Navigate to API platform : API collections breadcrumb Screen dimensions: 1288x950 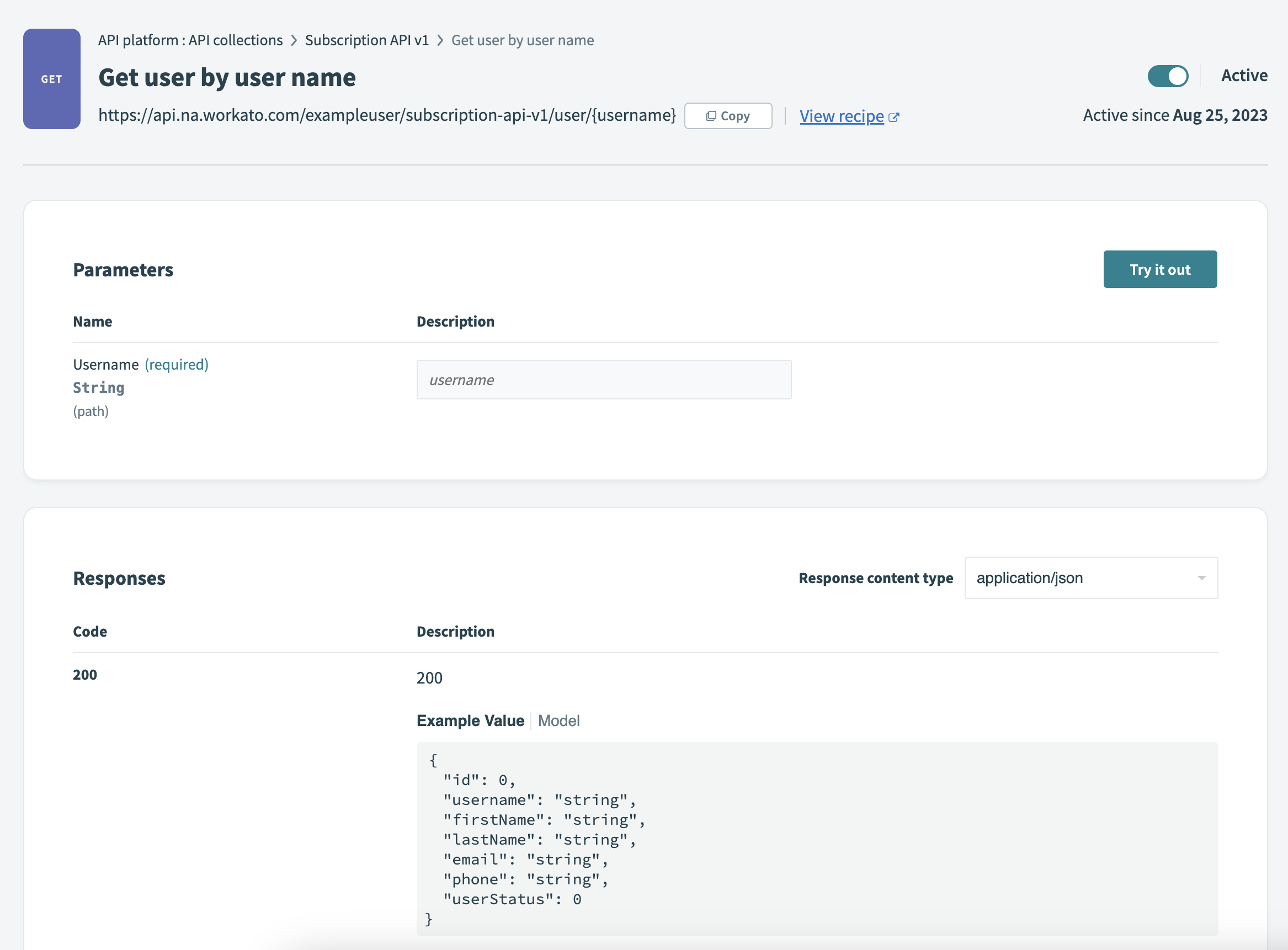(190, 40)
